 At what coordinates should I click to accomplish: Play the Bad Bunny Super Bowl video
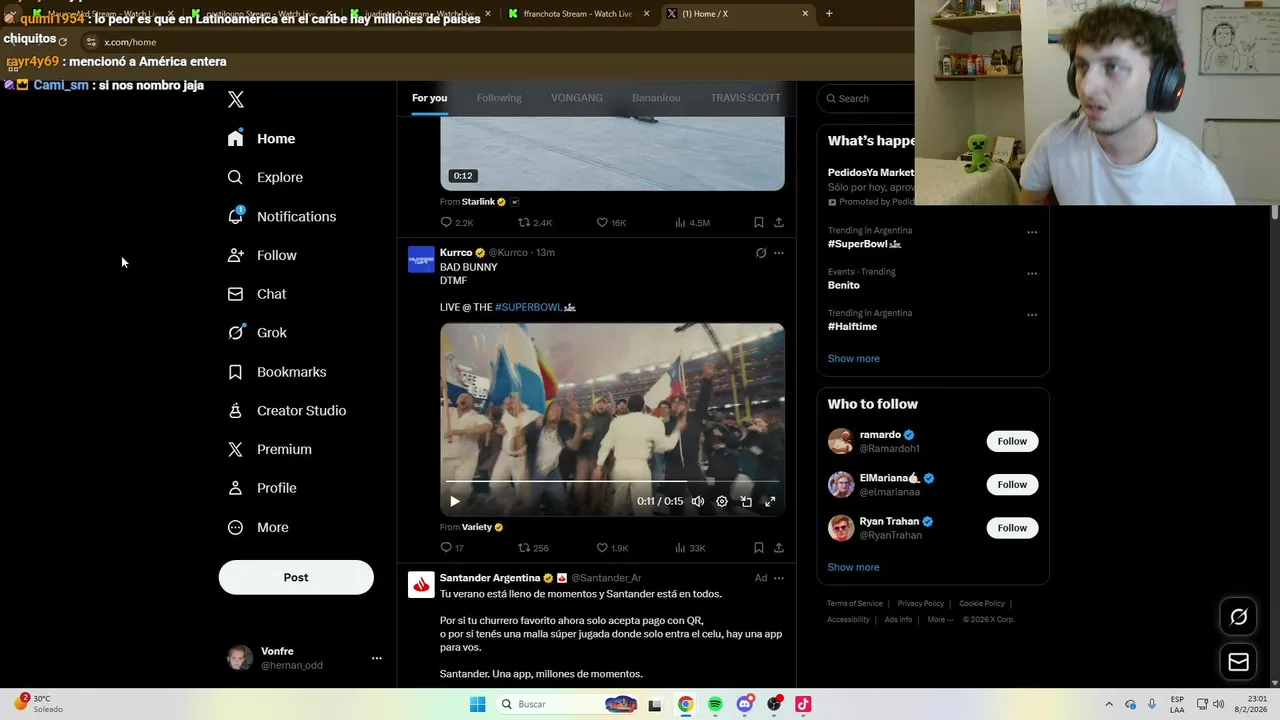(455, 501)
